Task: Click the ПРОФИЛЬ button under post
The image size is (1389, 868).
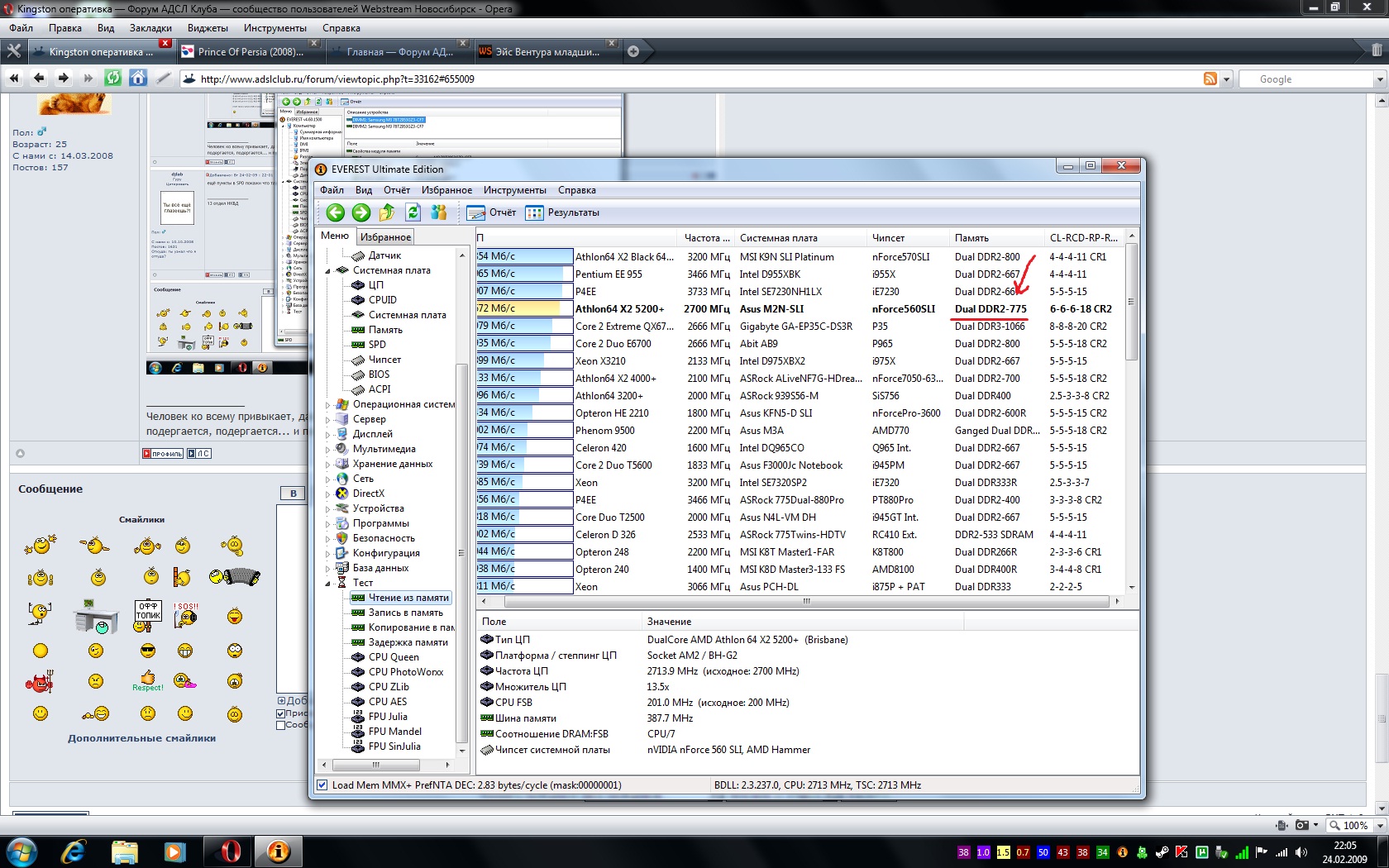Action: click(x=163, y=453)
